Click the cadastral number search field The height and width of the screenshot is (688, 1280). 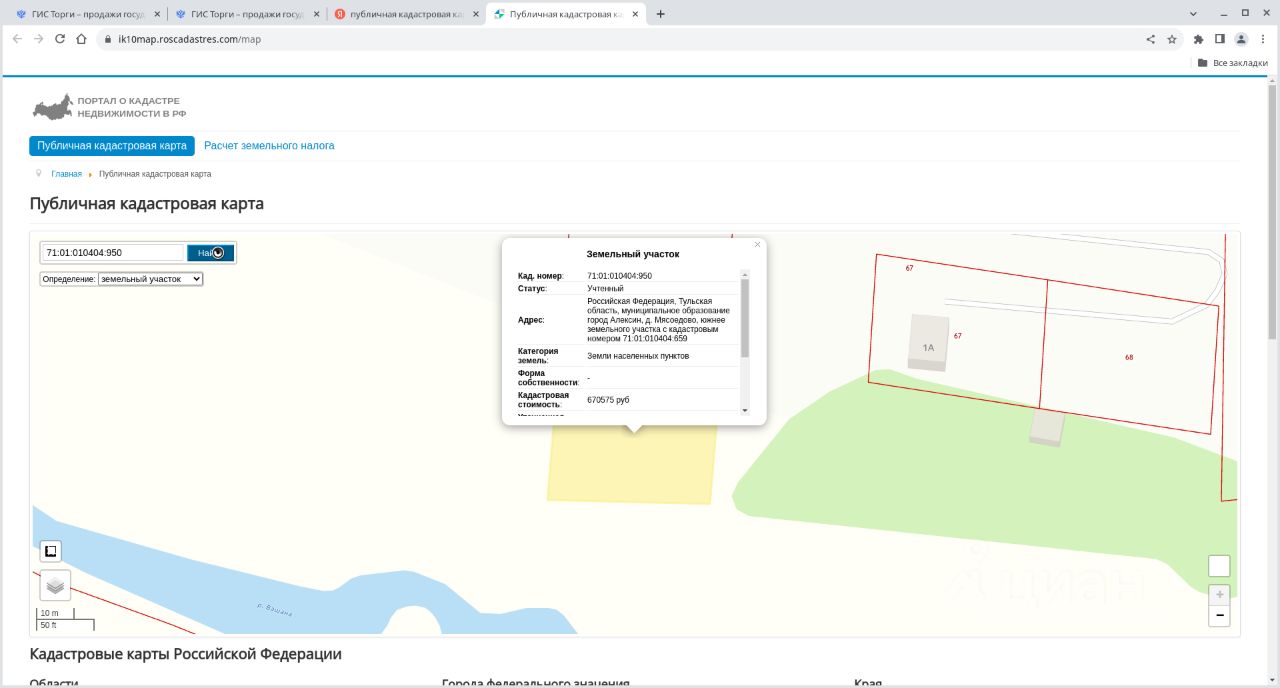(112, 253)
